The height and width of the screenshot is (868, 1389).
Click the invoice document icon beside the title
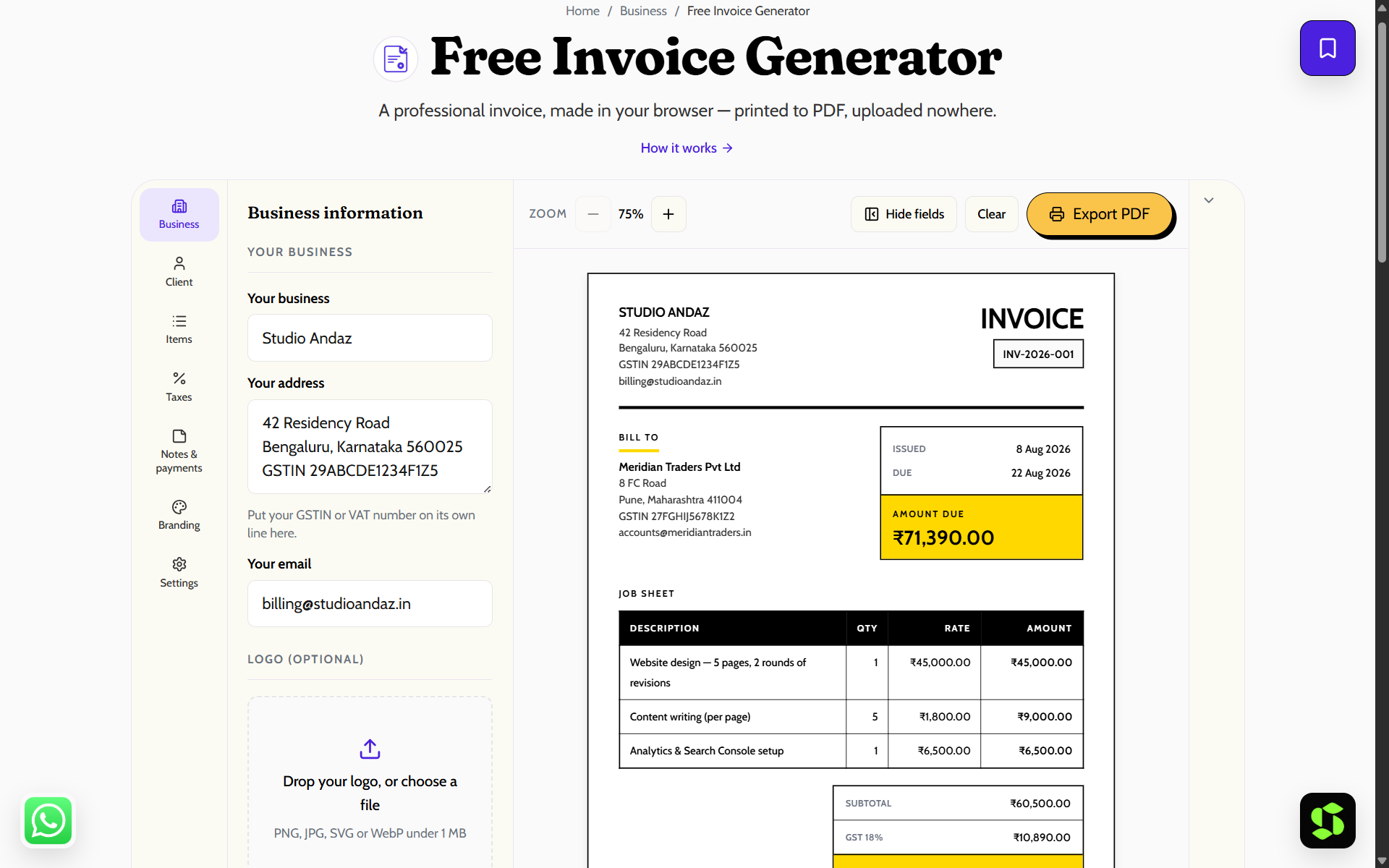coord(396,59)
